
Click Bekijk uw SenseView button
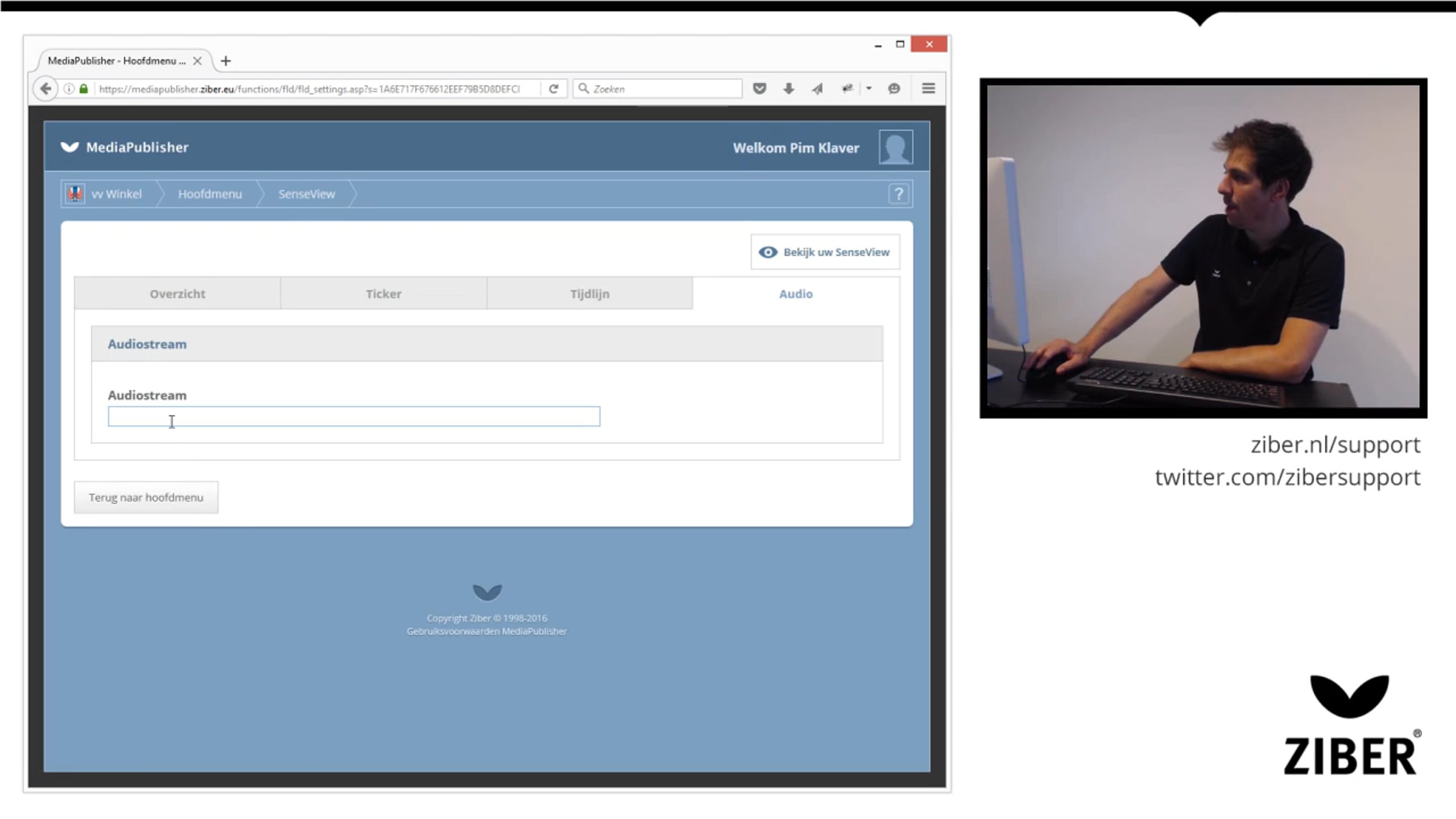click(x=825, y=252)
